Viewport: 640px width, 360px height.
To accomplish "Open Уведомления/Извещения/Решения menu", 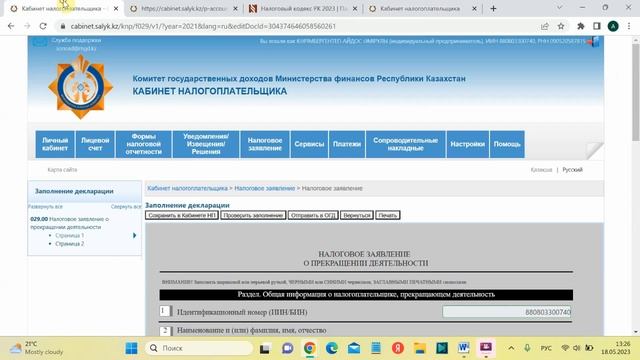I will click(206, 144).
